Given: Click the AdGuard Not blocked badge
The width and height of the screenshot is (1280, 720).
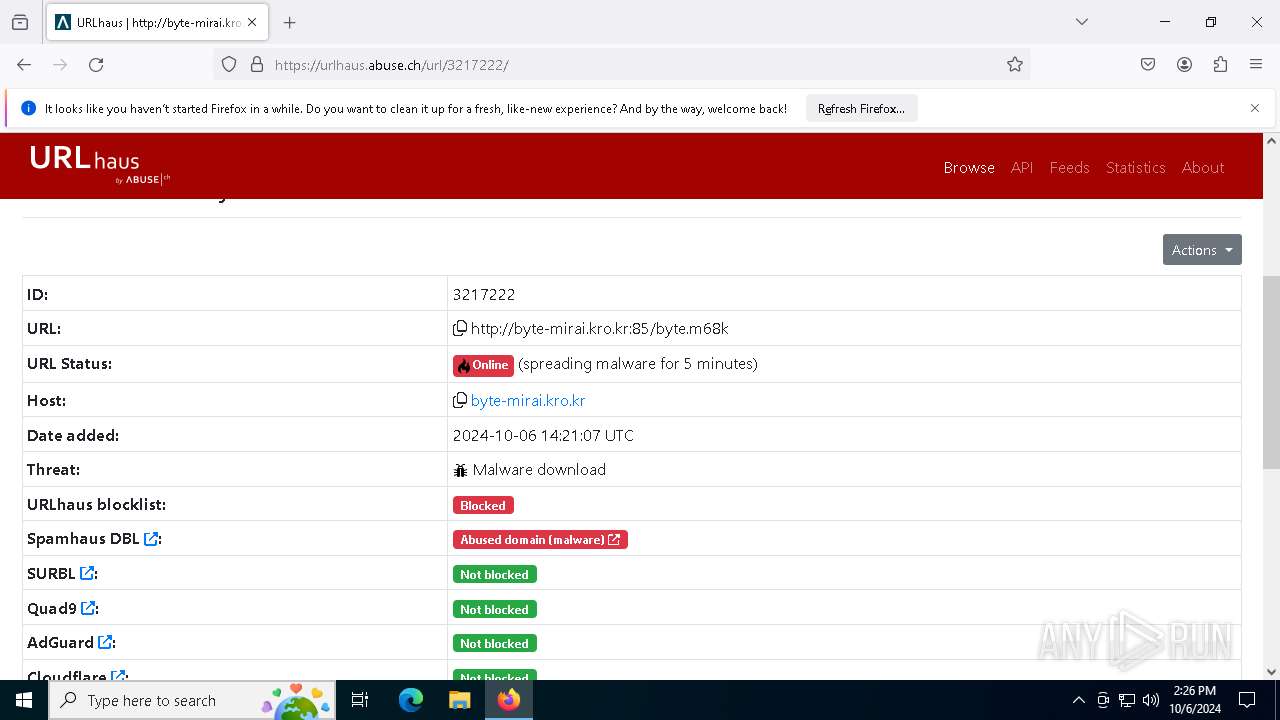Looking at the screenshot, I should [x=494, y=643].
